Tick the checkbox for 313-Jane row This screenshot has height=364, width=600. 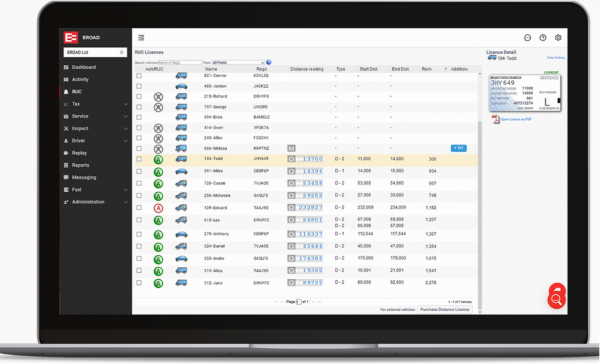139,283
